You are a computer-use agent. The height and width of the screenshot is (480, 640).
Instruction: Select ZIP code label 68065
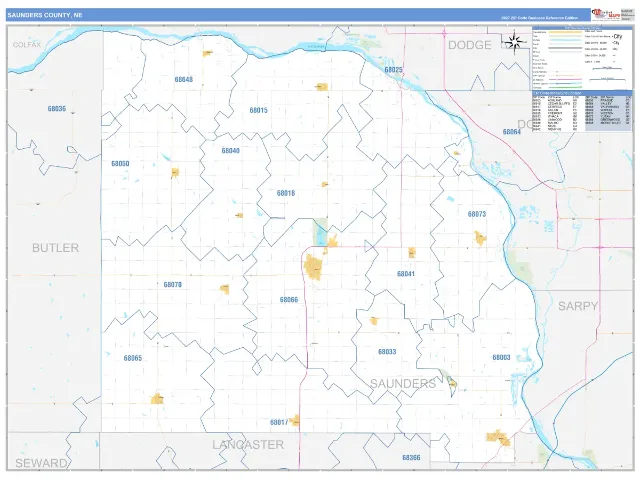(x=133, y=358)
